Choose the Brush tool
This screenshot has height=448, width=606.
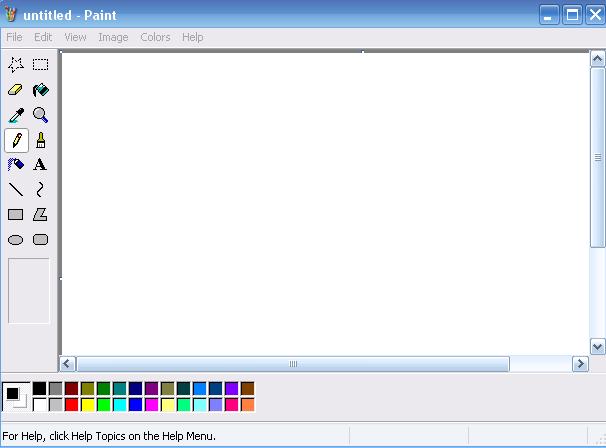click(41, 140)
